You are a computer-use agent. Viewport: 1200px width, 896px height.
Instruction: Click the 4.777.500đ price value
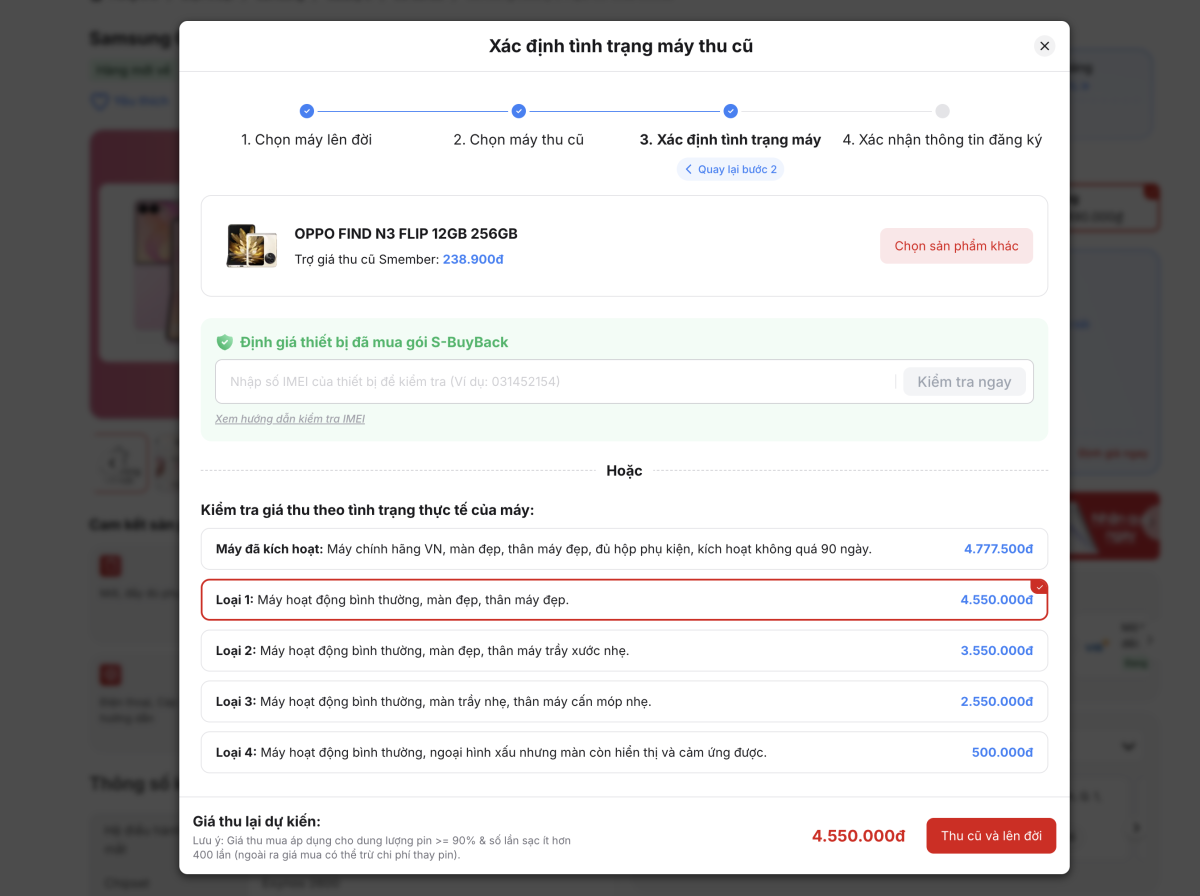998,549
